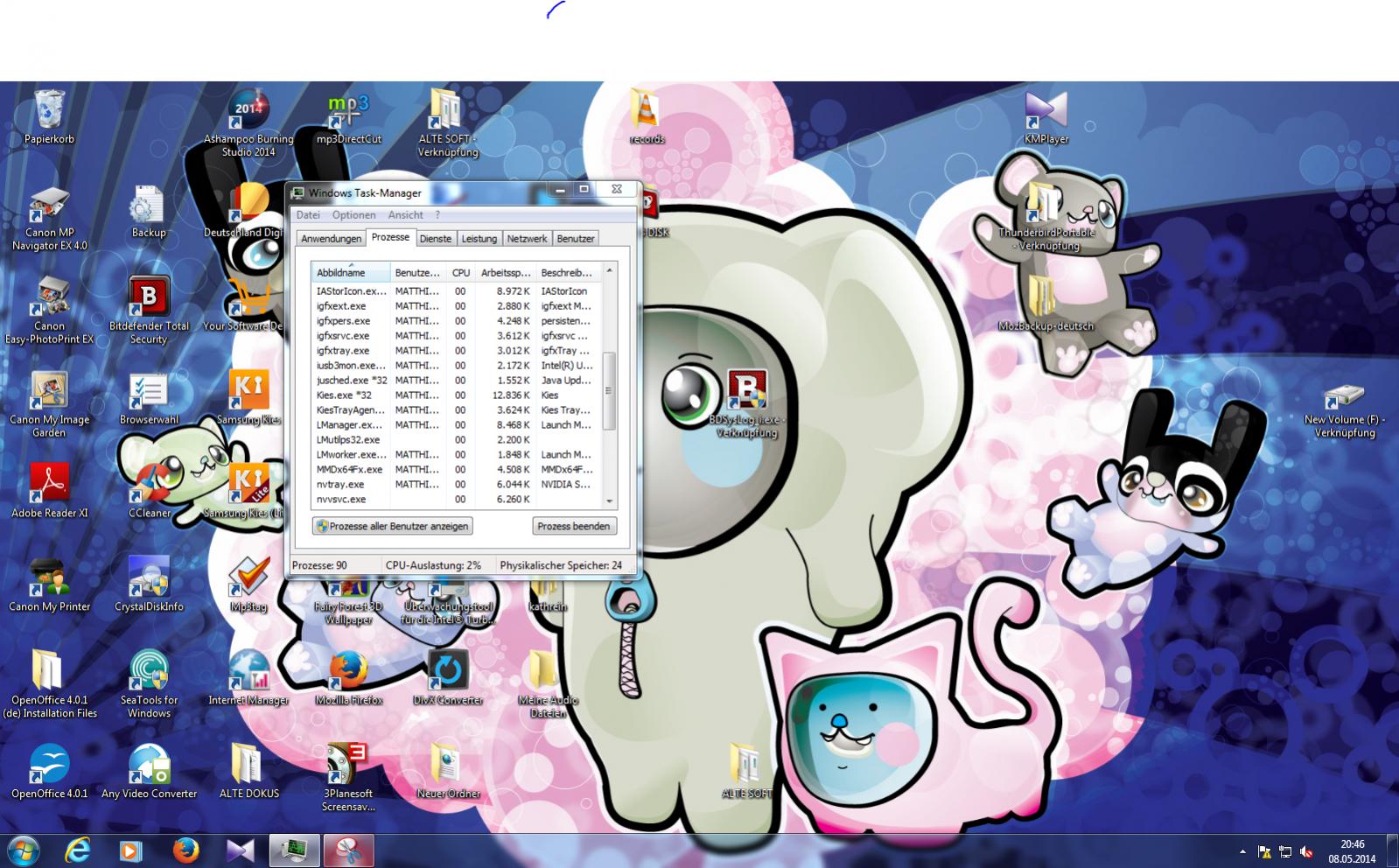The height and width of the screenshot is (868, 1399).
Task: Switch to the Leistung tab
Action: (479, 238)
